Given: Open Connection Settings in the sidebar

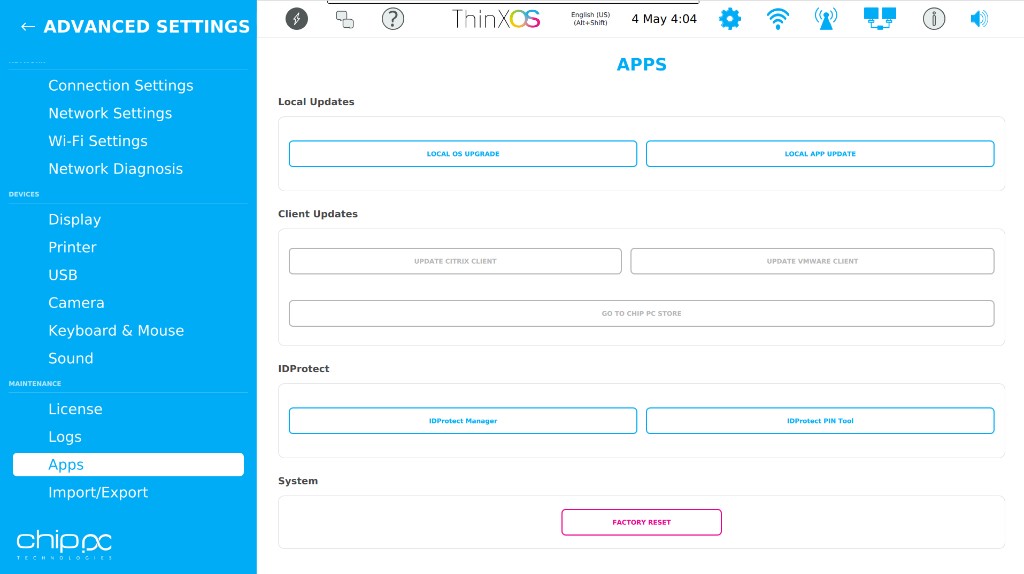Looking at the screenshot, I should pos(121,86).
